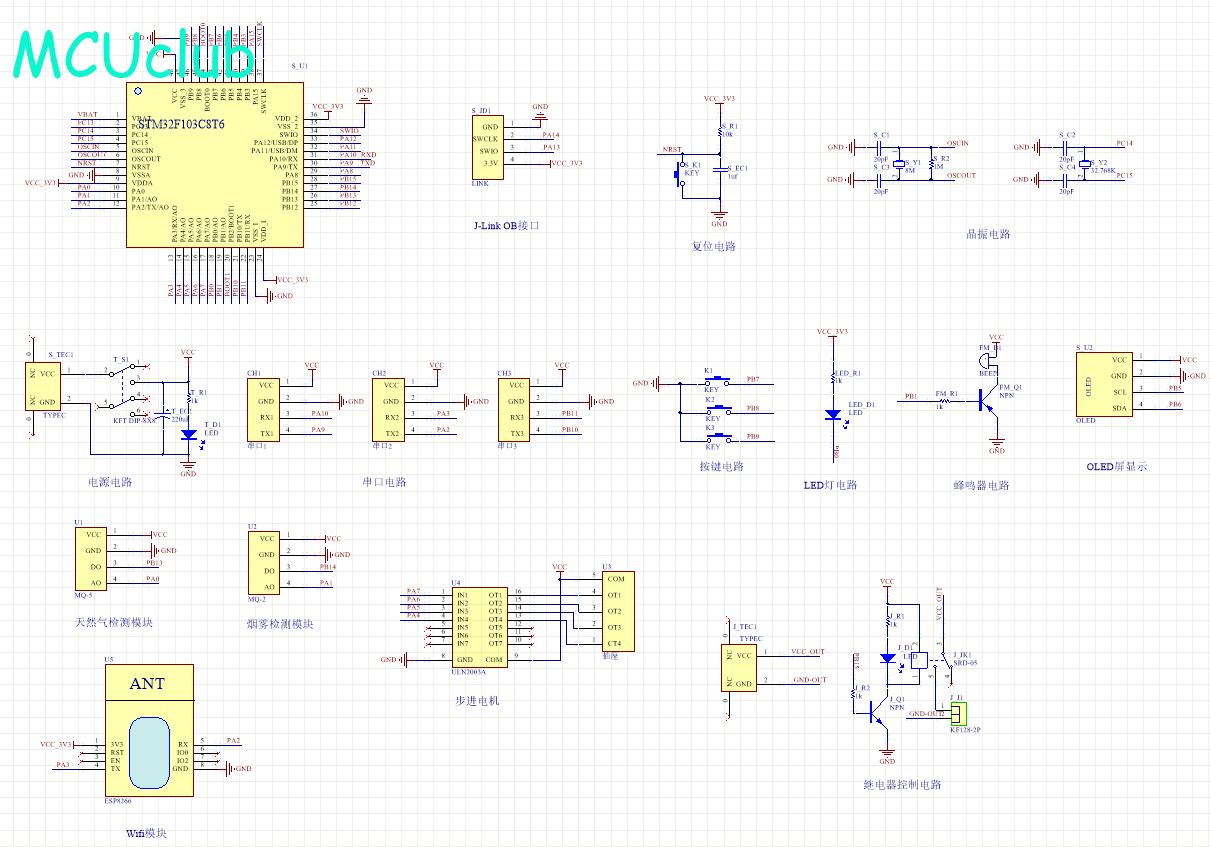Click the 'Wifi模块' section label
This screenshot has height=847, width=1211.
pos(146,833)
